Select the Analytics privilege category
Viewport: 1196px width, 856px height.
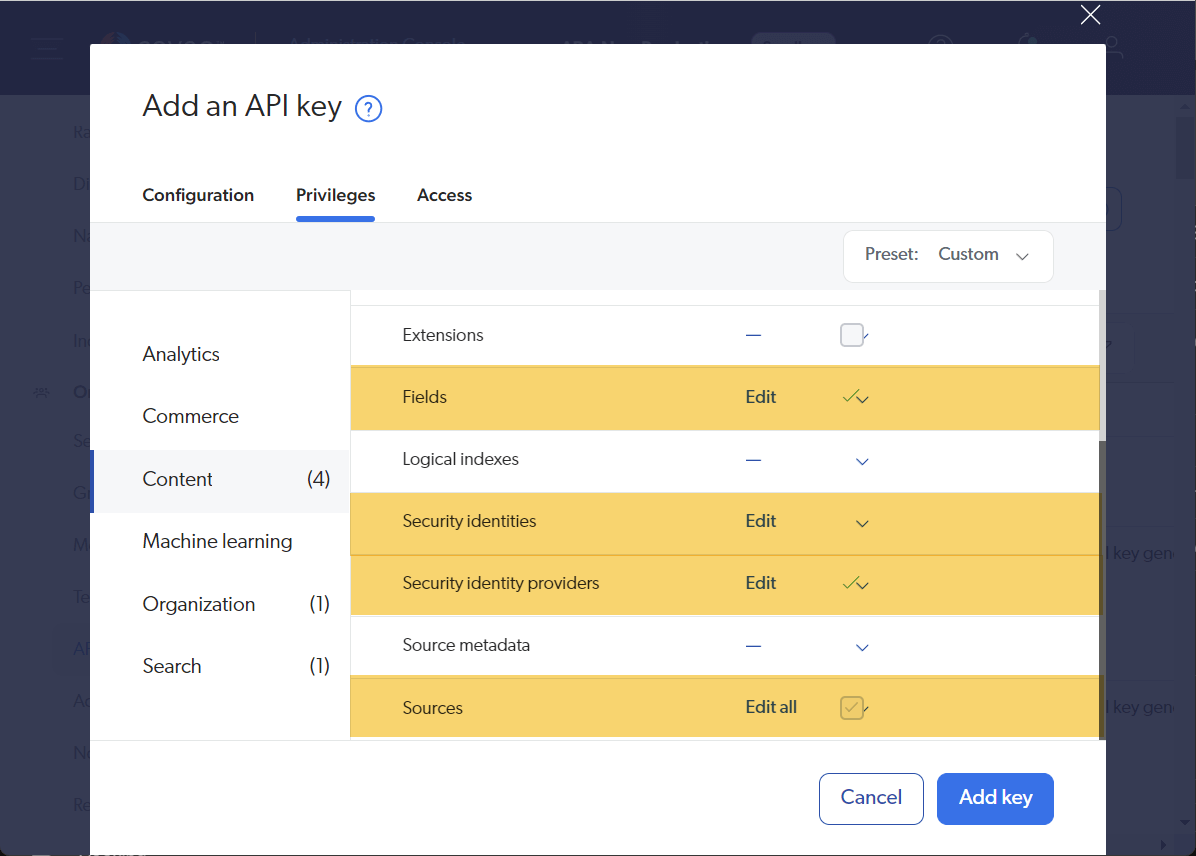181,355
